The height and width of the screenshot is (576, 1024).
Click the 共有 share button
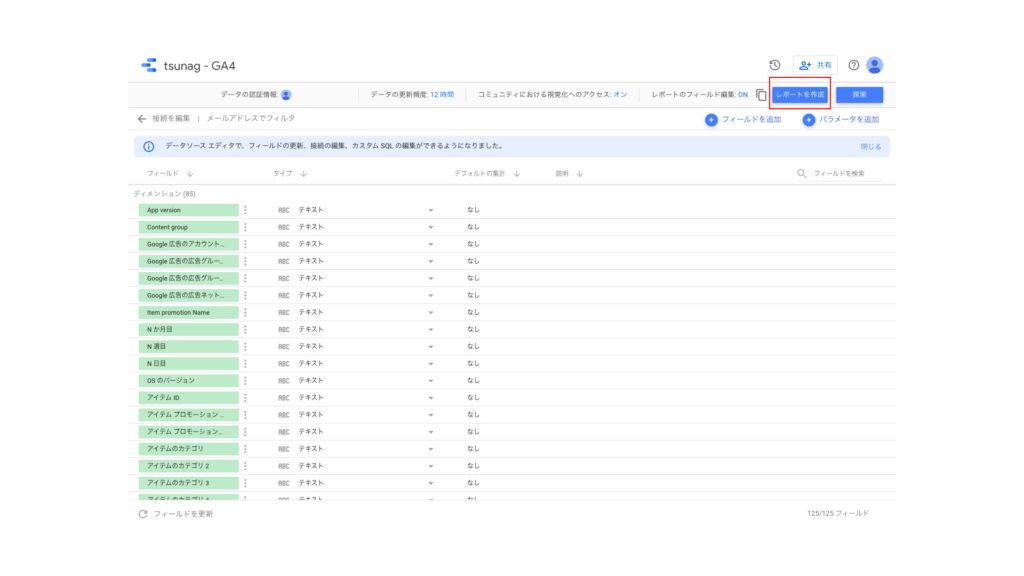click(815, 65)
